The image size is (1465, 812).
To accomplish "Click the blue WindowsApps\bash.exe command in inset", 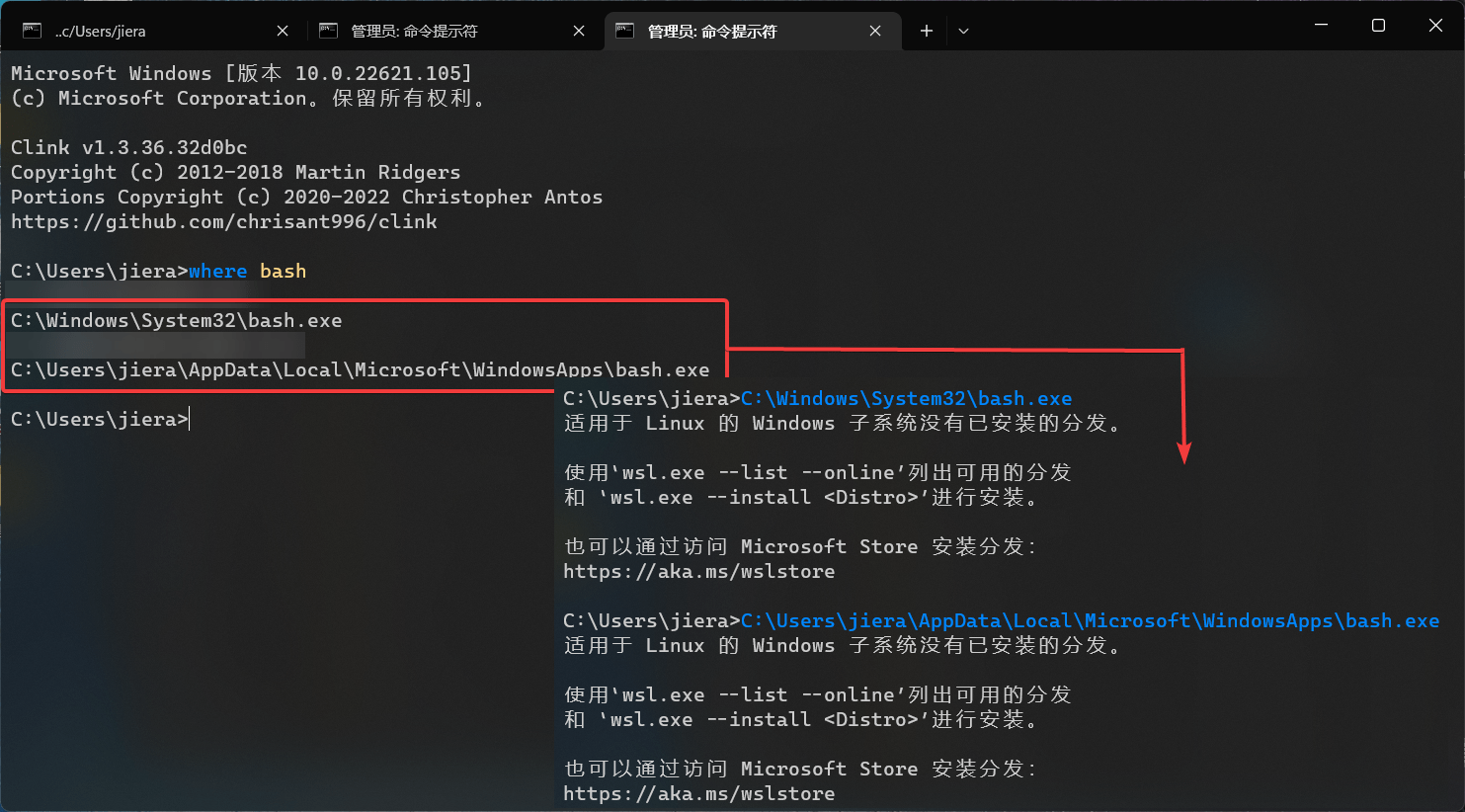I will [x=1090, y=620].
